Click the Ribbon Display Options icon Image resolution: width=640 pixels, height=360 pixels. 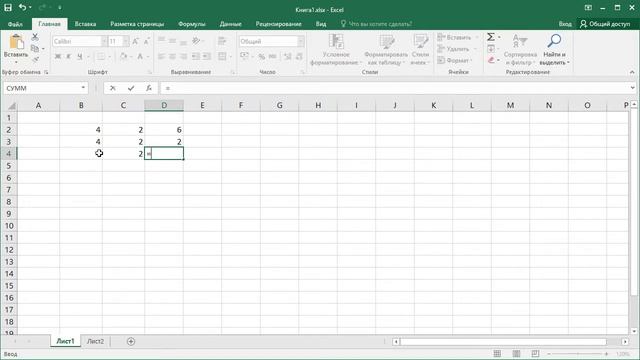[588, 8]
